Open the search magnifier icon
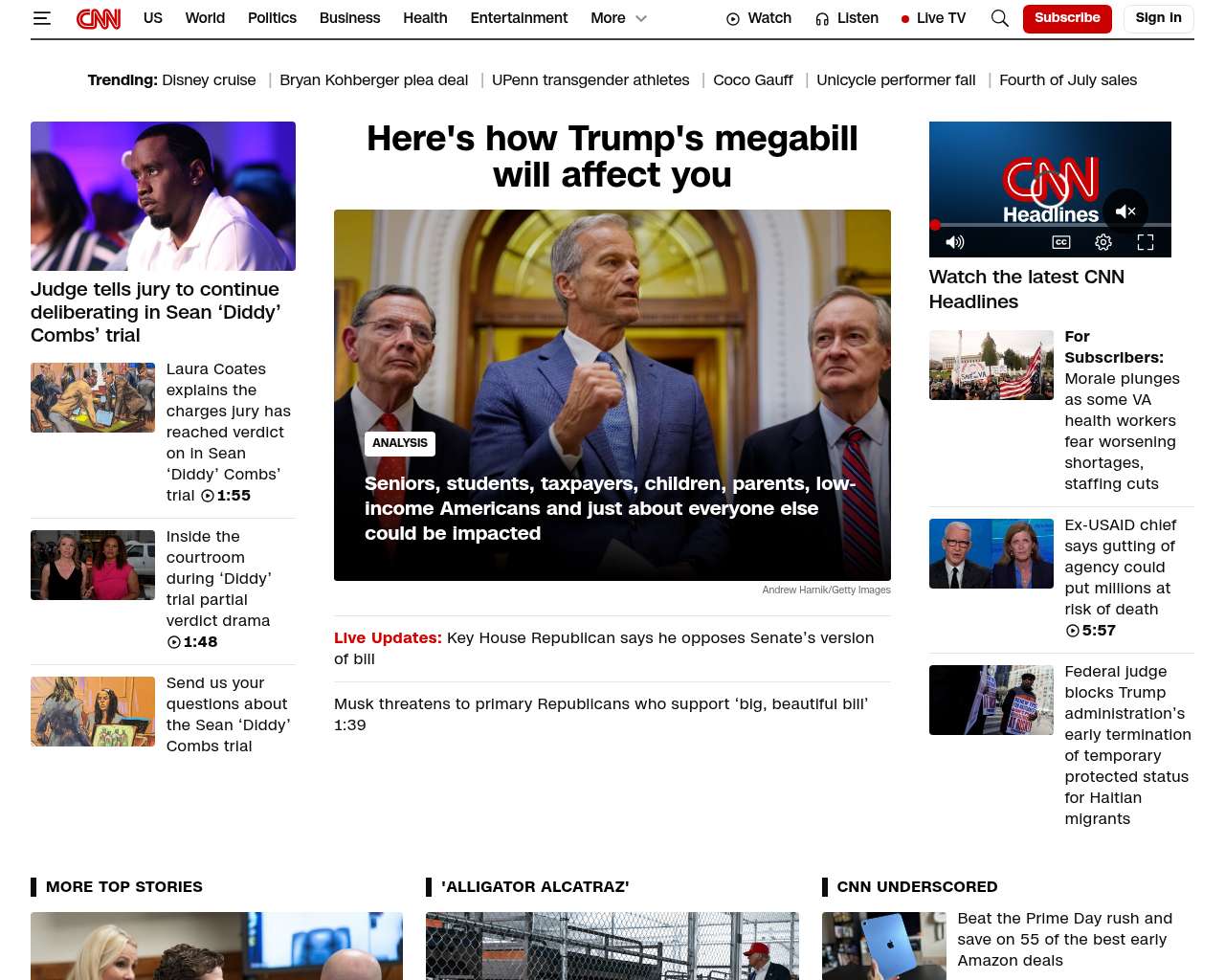Image resolution: width=1225 pixels, height=980 pixels. 1000,18
